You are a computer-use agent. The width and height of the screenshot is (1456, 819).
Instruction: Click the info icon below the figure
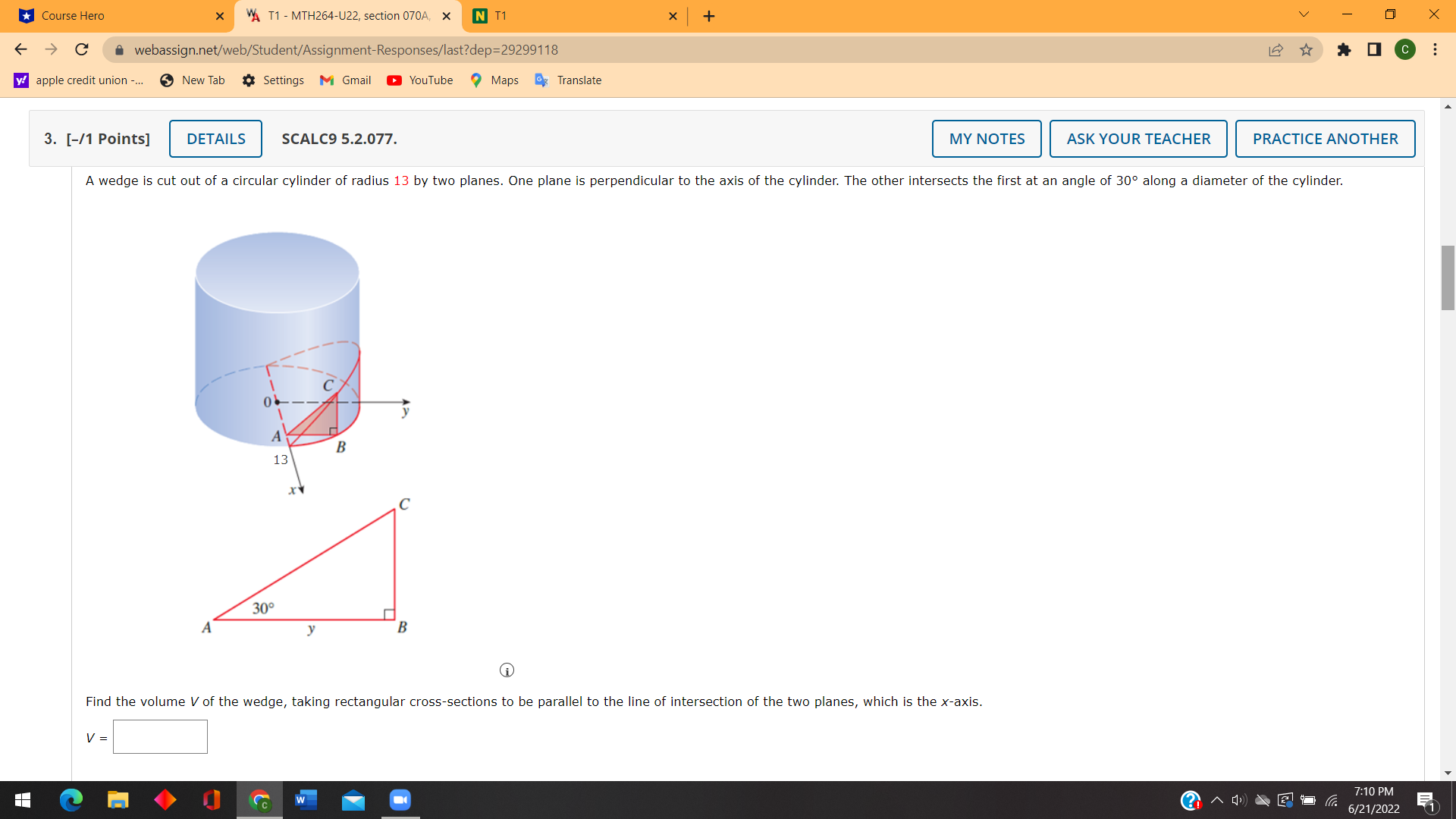coord(507,670)
